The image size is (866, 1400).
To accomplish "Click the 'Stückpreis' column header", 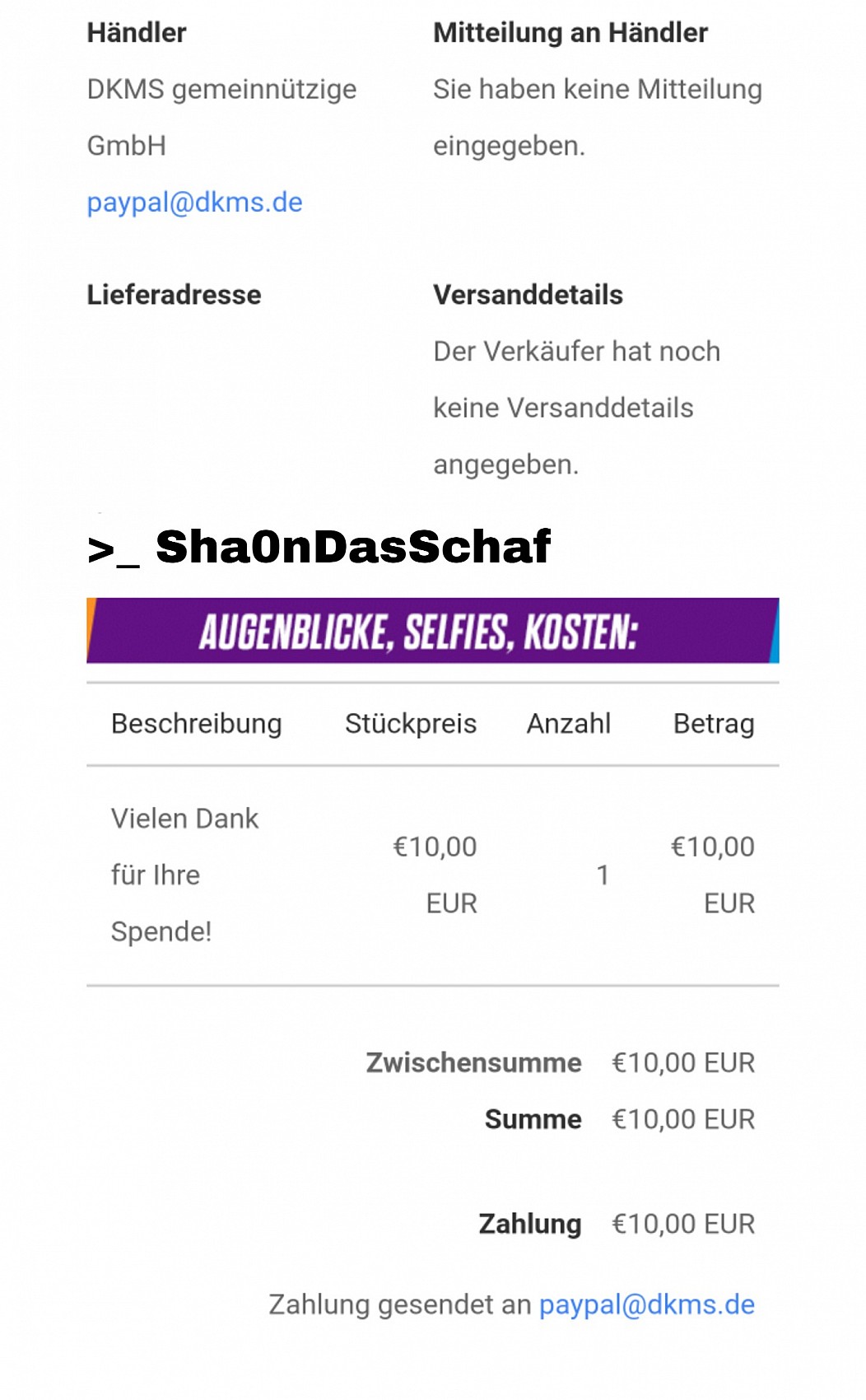I will point(411,724).
